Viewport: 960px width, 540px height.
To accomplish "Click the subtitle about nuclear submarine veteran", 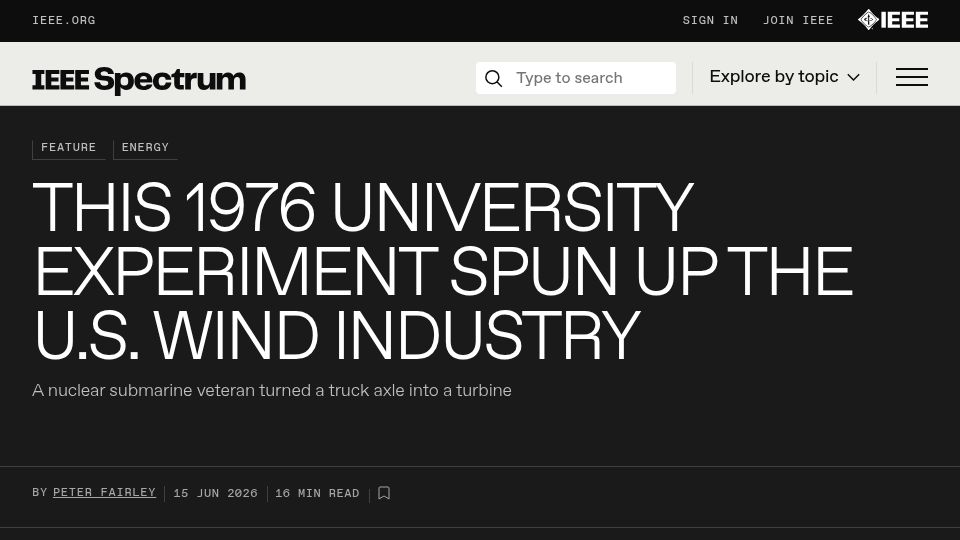I will [x=272, y=391].
